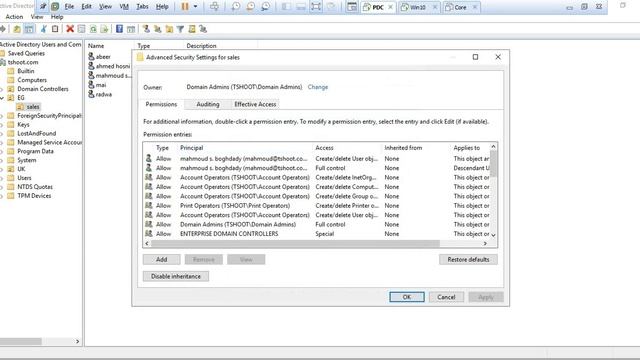Click the Create New Organizational Unit icon
Image resolution: width=640 pixels, height=360 pixels.
pos(169,29)
